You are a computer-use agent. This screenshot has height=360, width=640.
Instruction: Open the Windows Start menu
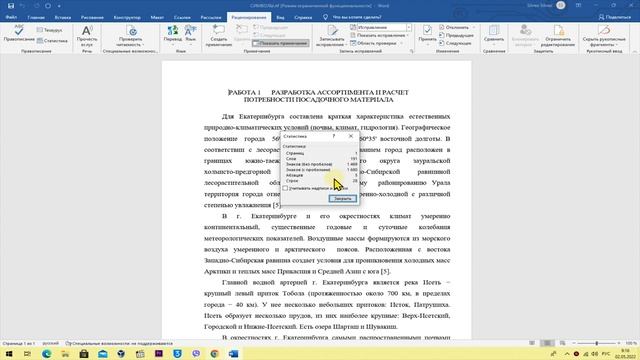(x=8, y=353)
